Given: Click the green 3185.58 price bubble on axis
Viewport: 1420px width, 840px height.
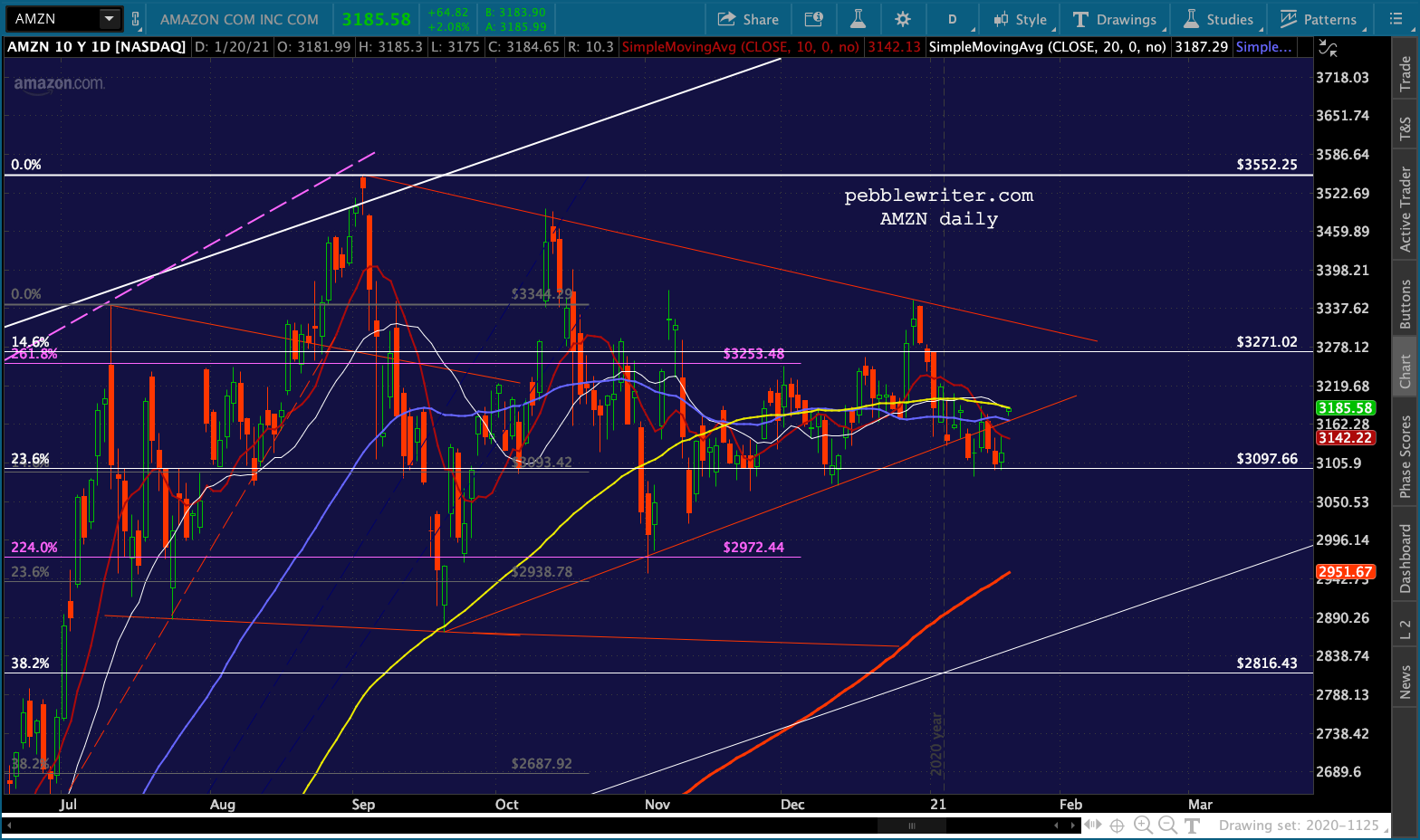Looking at the screenshot, I should 1346,408.
